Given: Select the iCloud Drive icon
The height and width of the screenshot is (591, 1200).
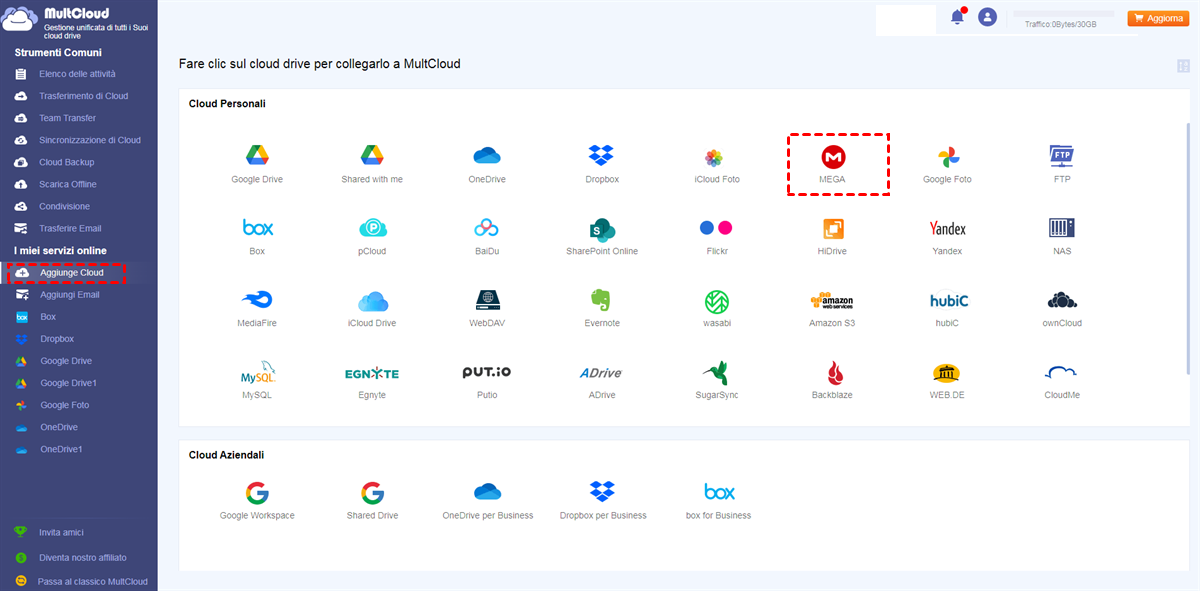Looking at the screenshot, I should coord(372,301).
